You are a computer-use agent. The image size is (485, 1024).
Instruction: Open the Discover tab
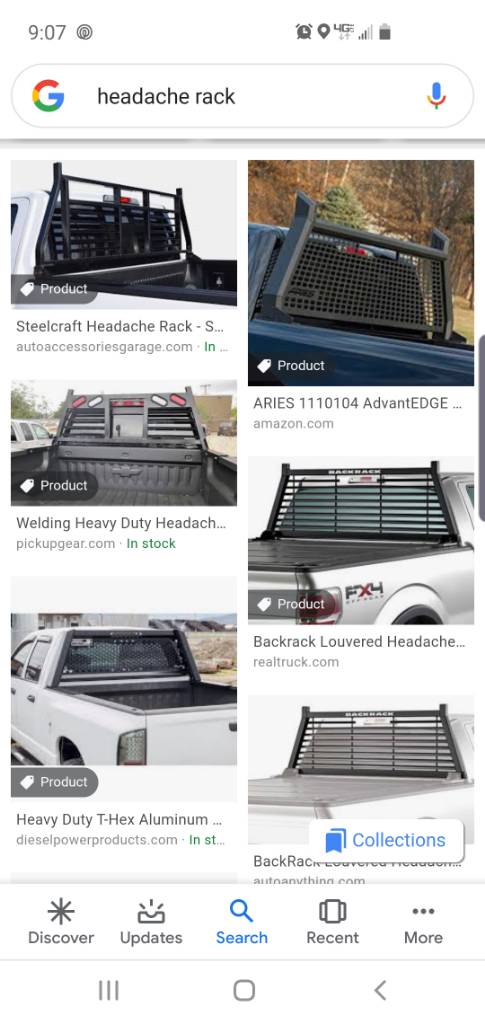pos(61,921)
